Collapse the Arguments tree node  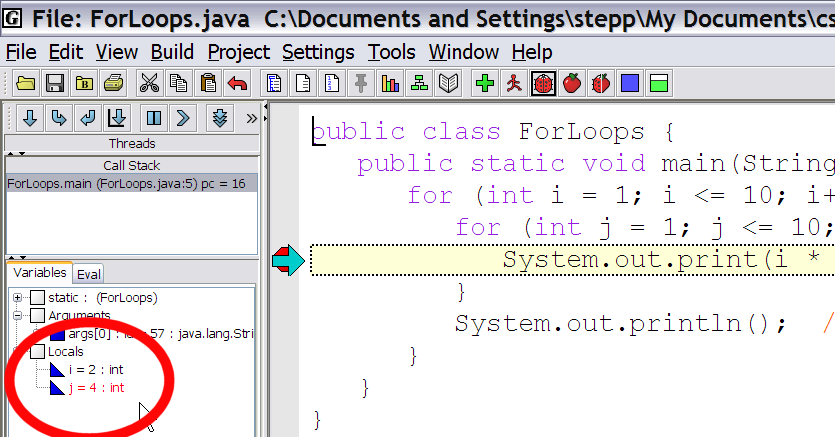point(17,316)
